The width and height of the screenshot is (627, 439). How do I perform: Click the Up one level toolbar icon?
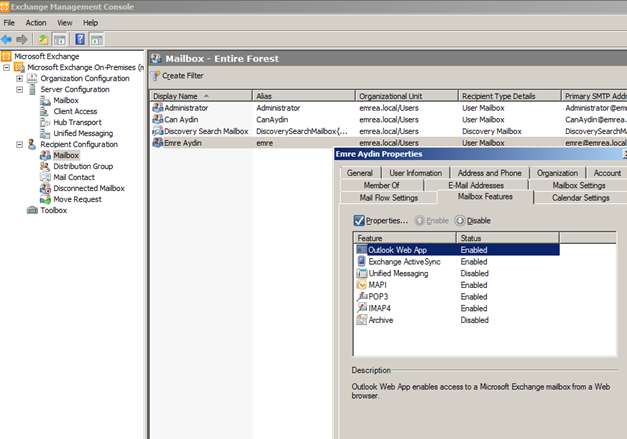43,39
